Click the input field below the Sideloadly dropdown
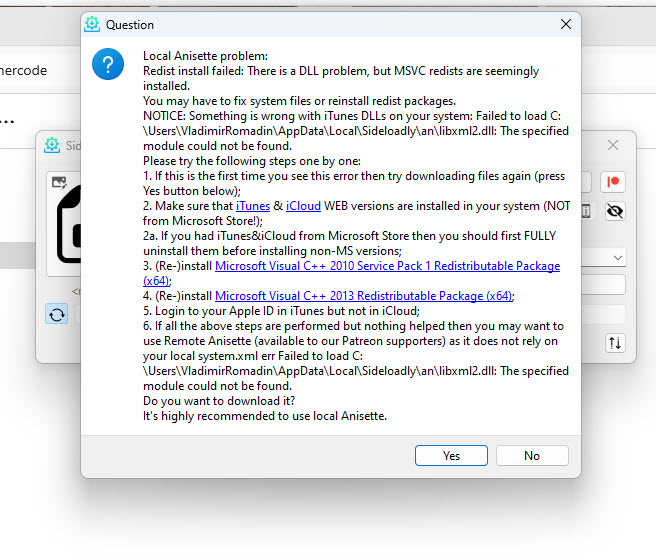 pyautogui.click(x=603, y=285)
